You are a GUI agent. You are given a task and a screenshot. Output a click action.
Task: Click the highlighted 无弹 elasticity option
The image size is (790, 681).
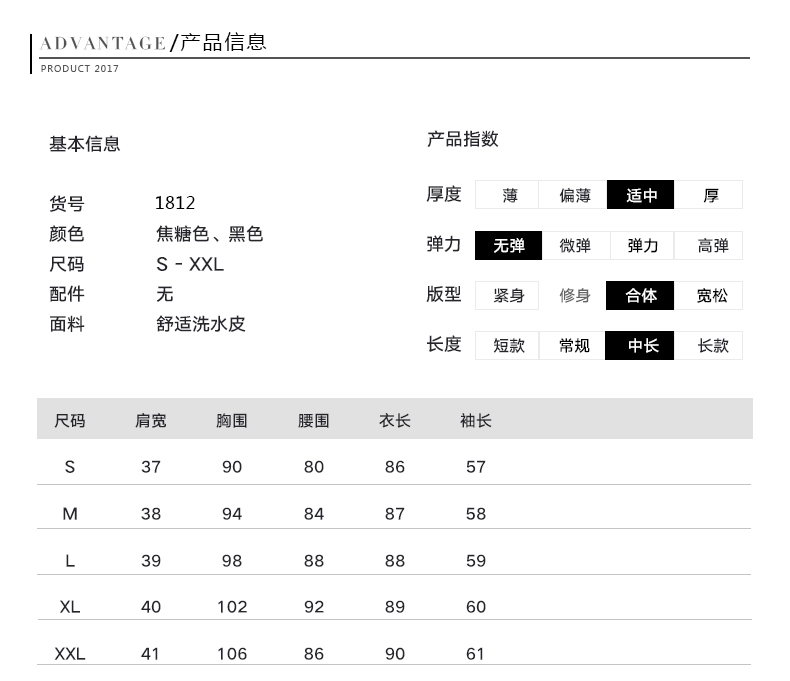click(508, 245)
